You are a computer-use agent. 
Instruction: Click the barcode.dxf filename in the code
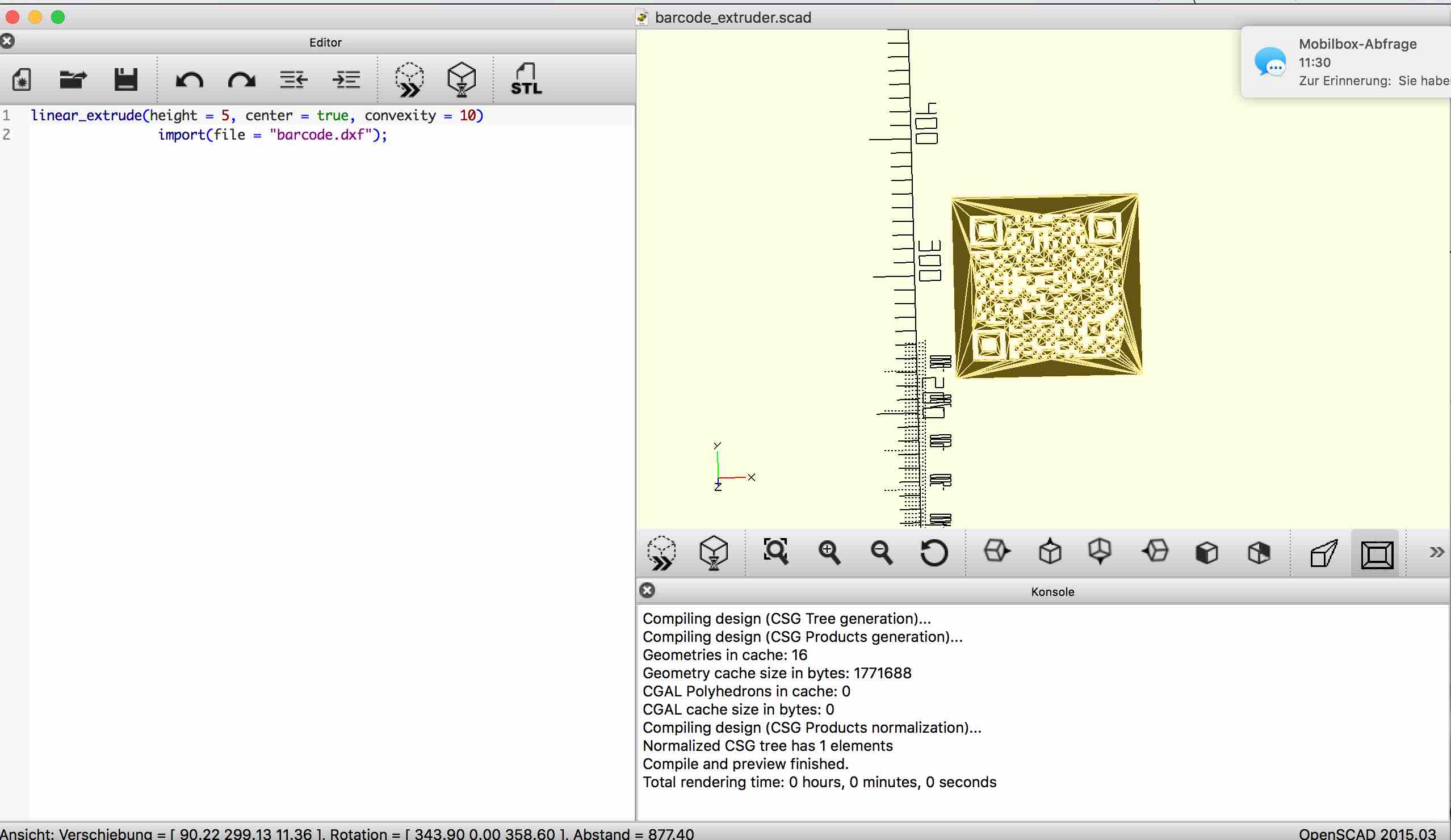point(320,135)
